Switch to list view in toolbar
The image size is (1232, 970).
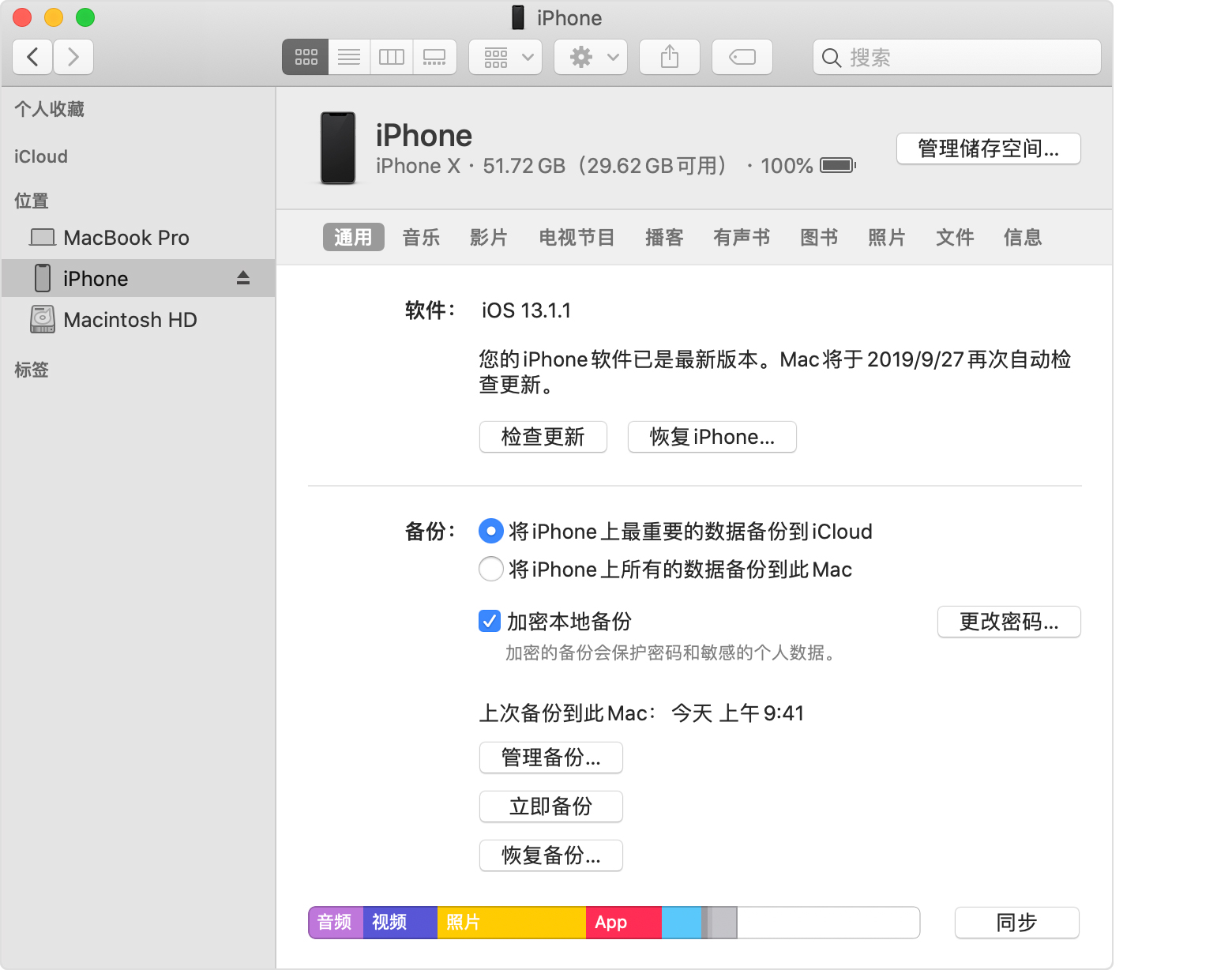pyautogui.click(x=349, y=57)
